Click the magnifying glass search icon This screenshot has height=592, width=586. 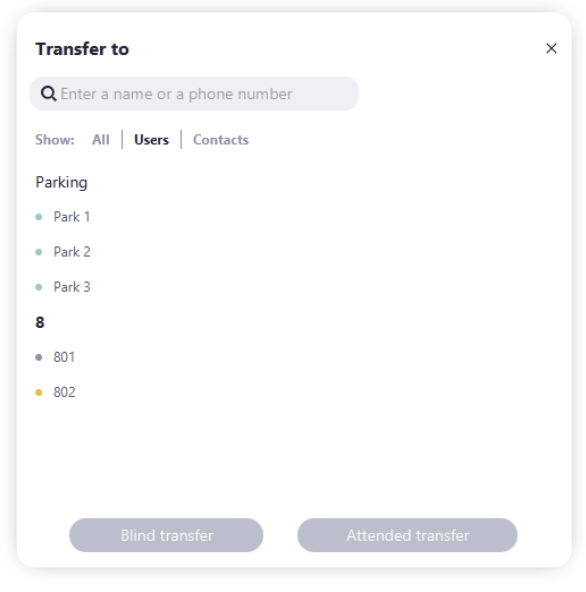tap(48, 93)
